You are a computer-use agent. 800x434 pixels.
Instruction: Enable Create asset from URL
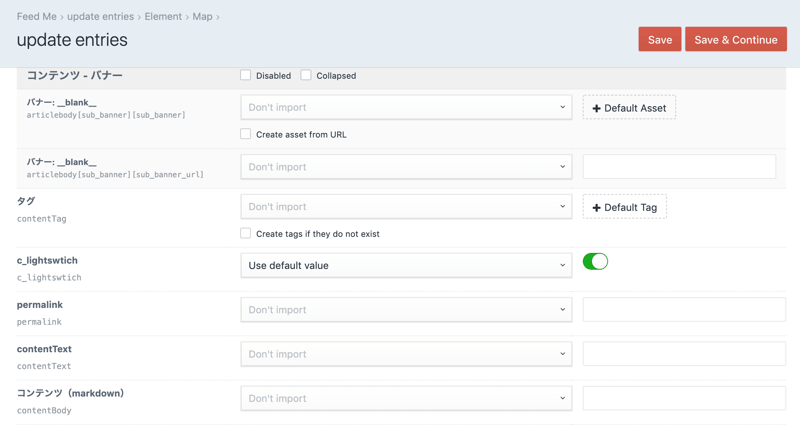coord(246,134)
